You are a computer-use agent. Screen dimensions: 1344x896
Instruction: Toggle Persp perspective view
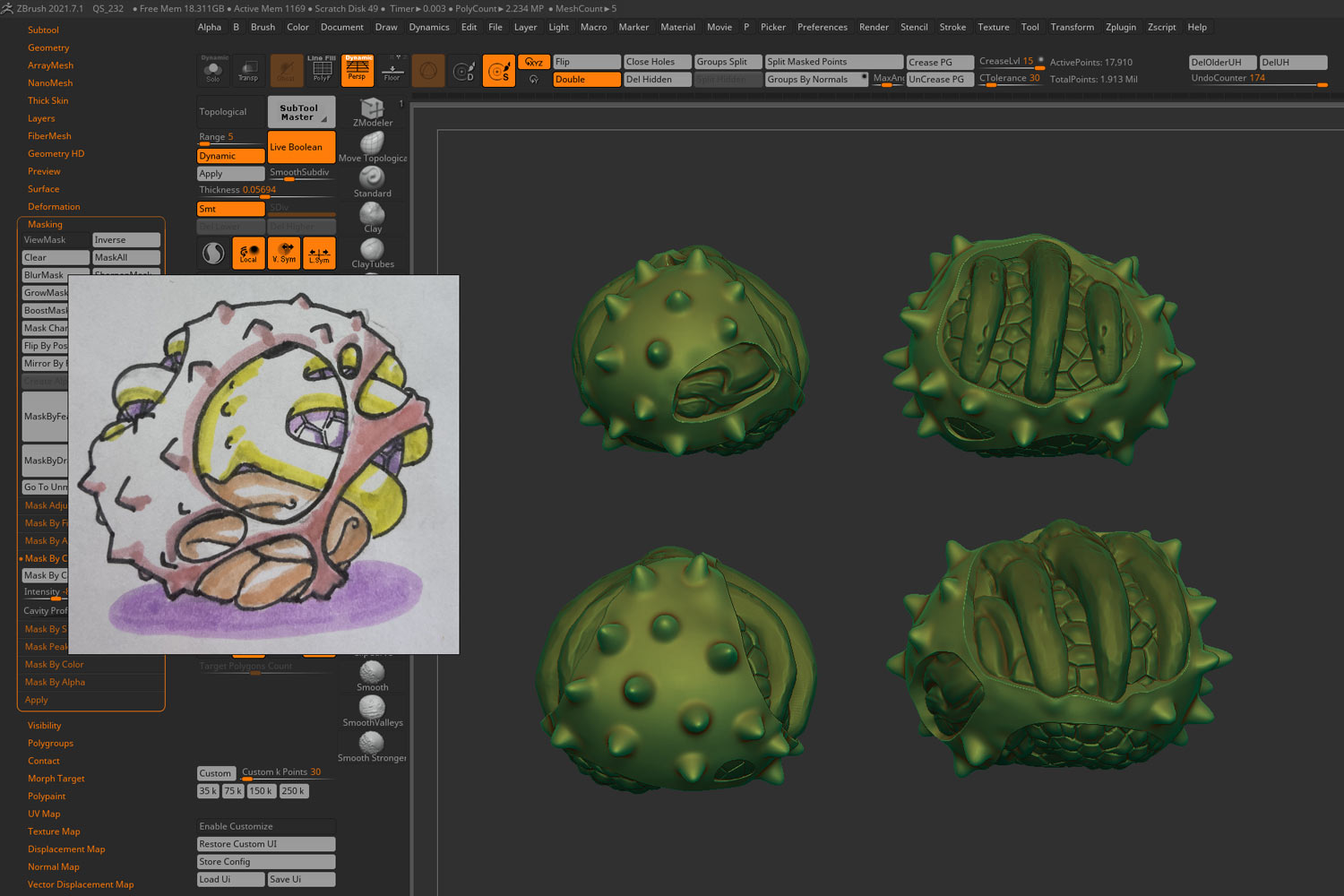pyautogui.click(x=358, y=71)
